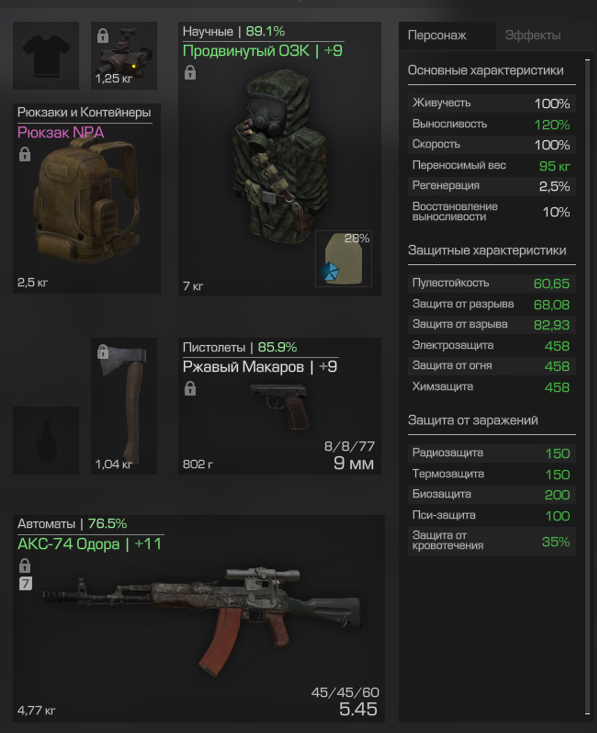Click the empty grenade slot
597x733 pixels.
(x=46, y=440)
